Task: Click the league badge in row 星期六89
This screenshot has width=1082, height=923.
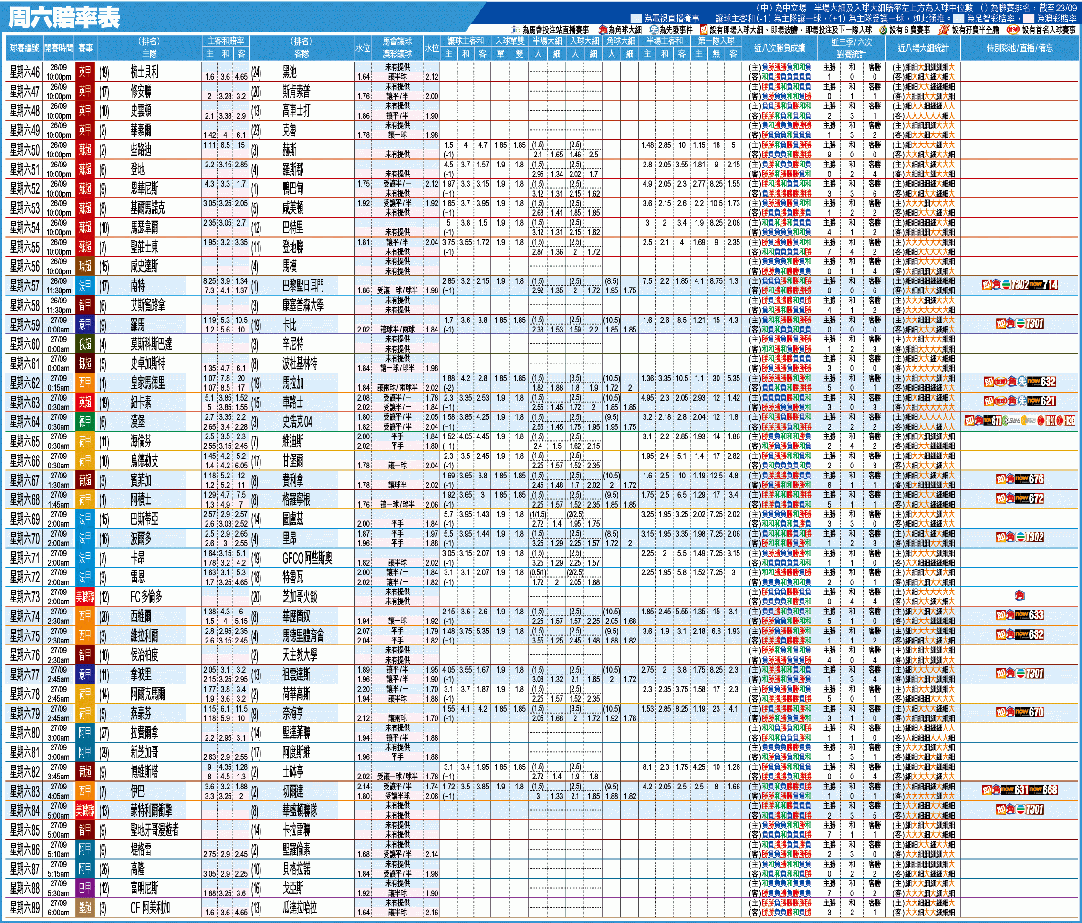Action: pyautogui.click(x=85, y=908)
